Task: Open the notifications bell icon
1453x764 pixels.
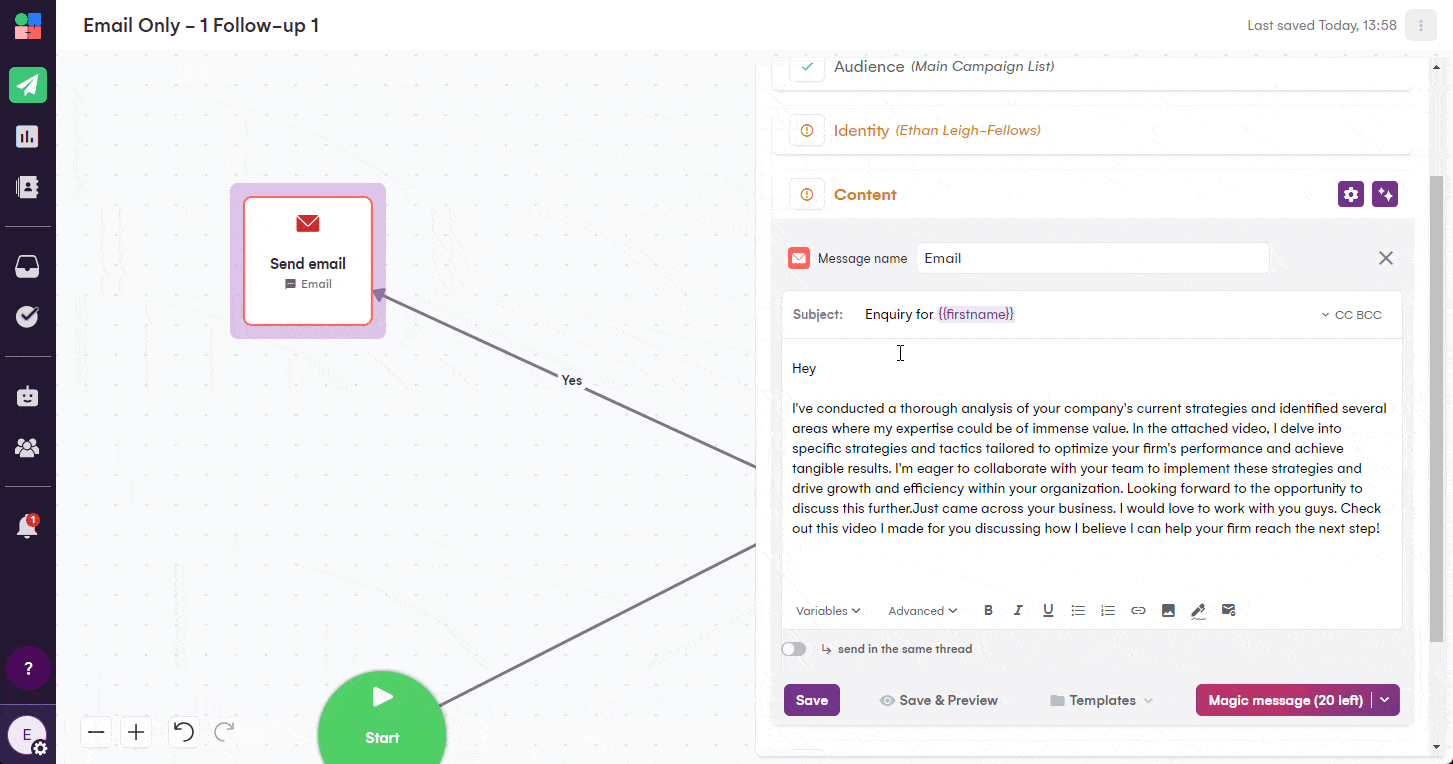Action: click(x=28, y=527)
